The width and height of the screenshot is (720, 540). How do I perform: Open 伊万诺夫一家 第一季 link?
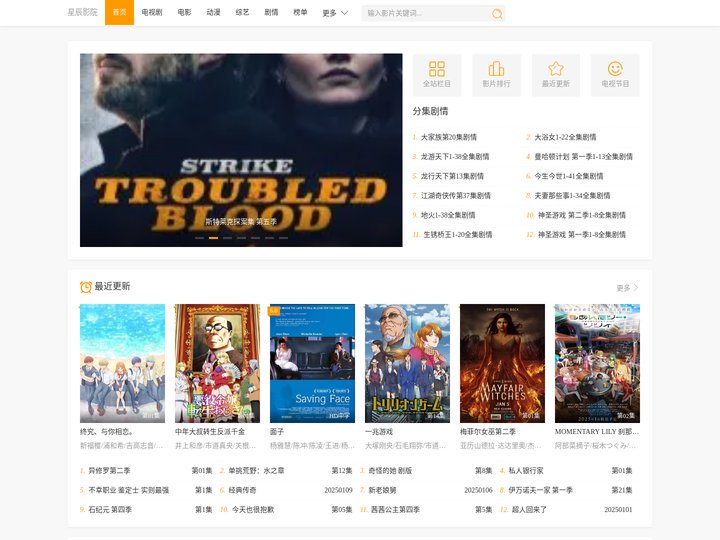540,490
